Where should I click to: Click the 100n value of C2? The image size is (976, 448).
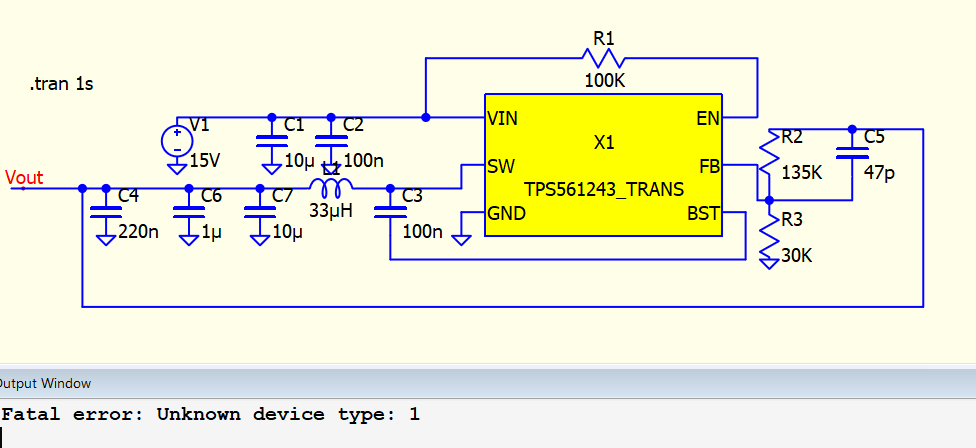point(364,161)
